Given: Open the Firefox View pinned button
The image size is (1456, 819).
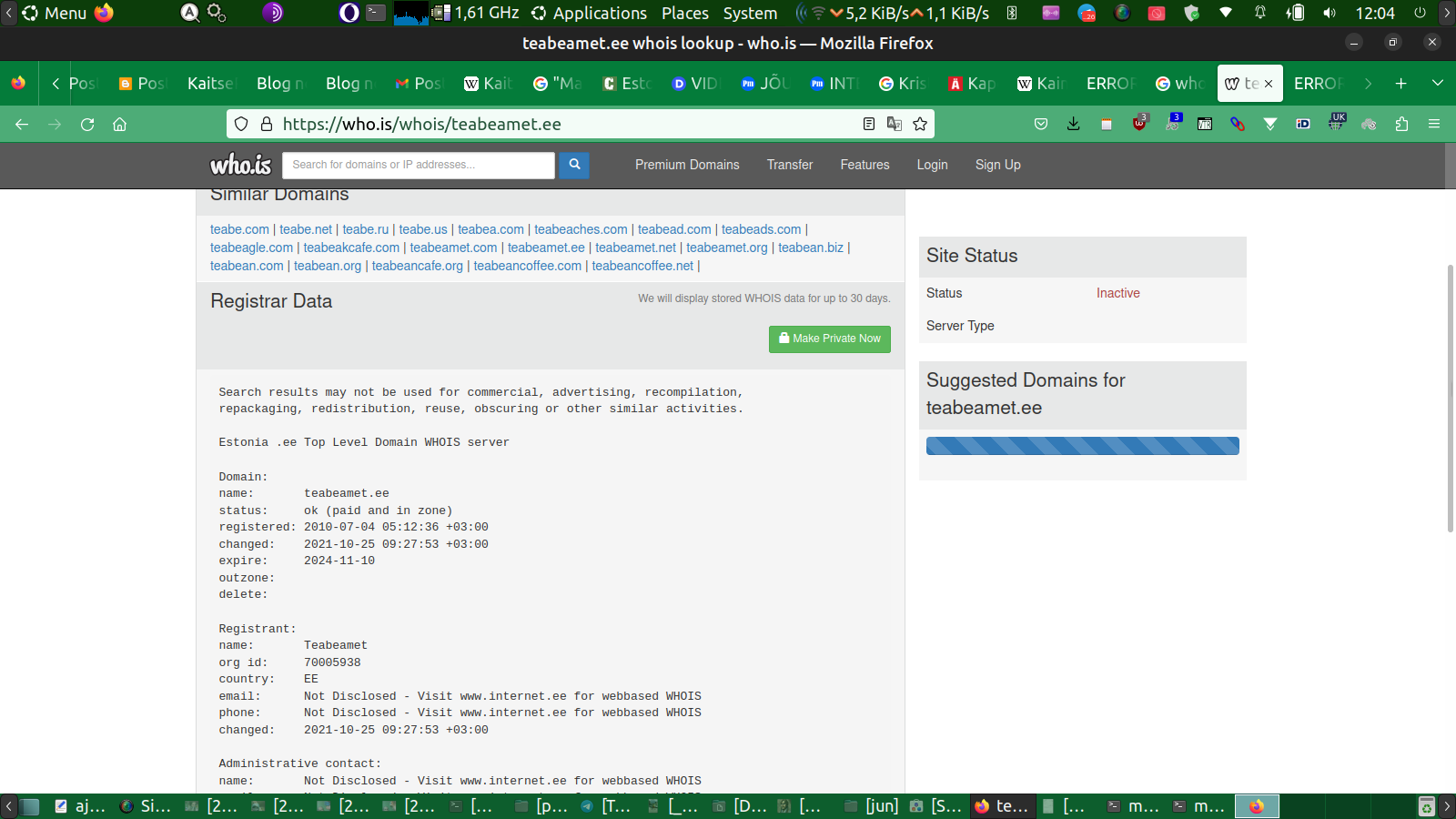Looking at the screenshot, I should pyautogui.click(x=18, y=83).
